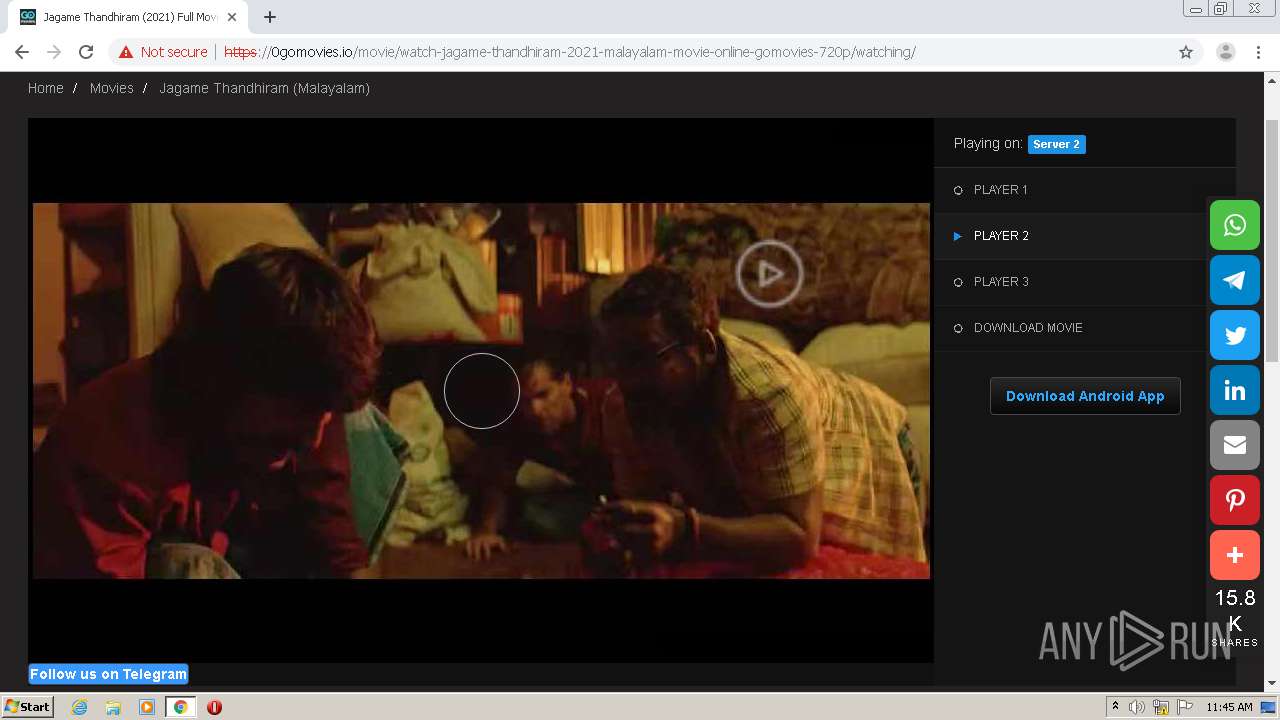Viewport: 1280px width, 720px height.
Task: Click the browser back arrow
Action: [22, 52]
